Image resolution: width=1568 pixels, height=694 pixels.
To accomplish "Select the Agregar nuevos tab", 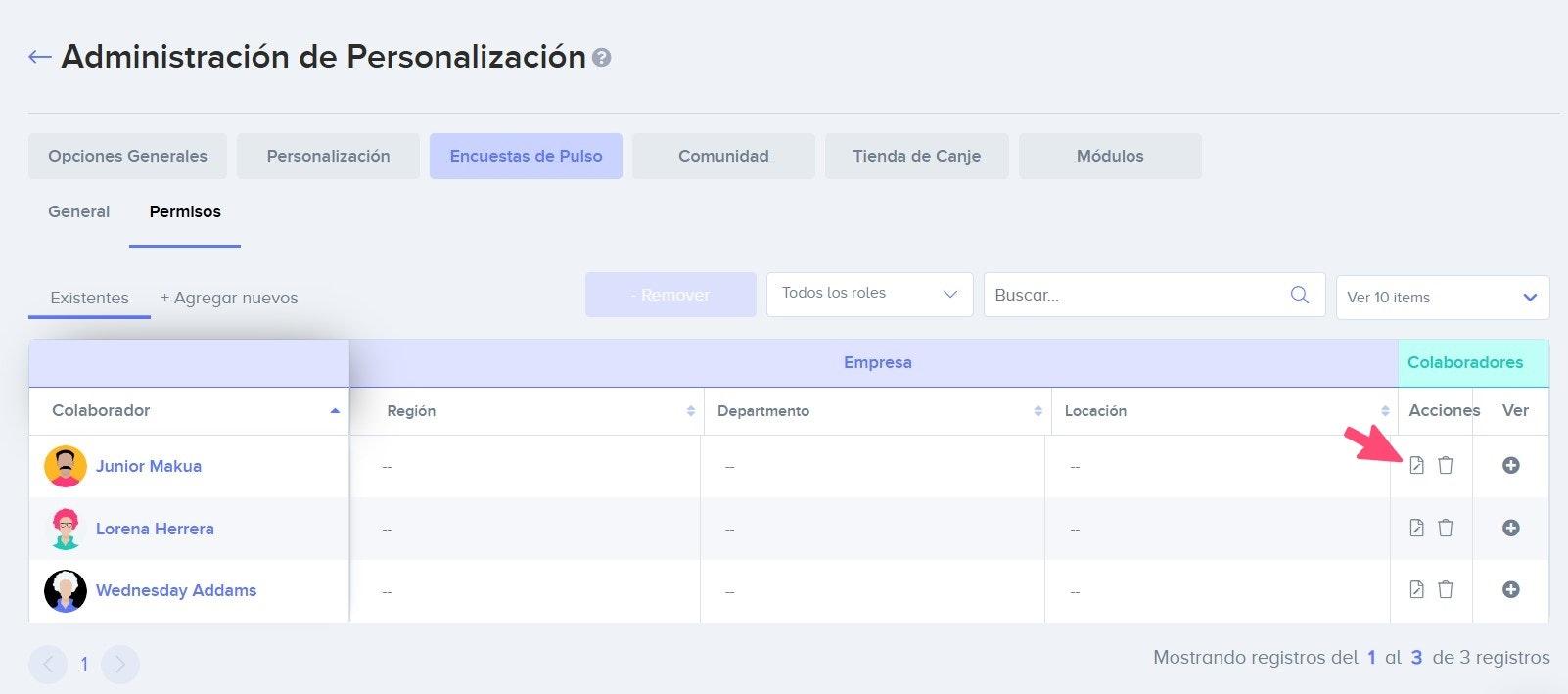I will [229, 298].
